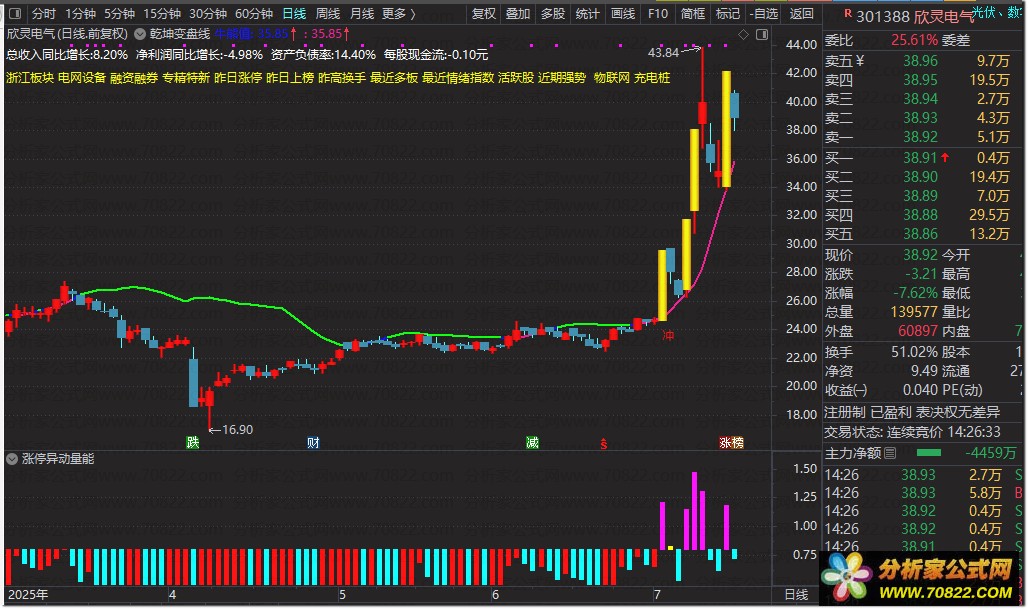Select the stock title 301388 欣灵电气
The image size is (1029, 609).
coord(915,16)
